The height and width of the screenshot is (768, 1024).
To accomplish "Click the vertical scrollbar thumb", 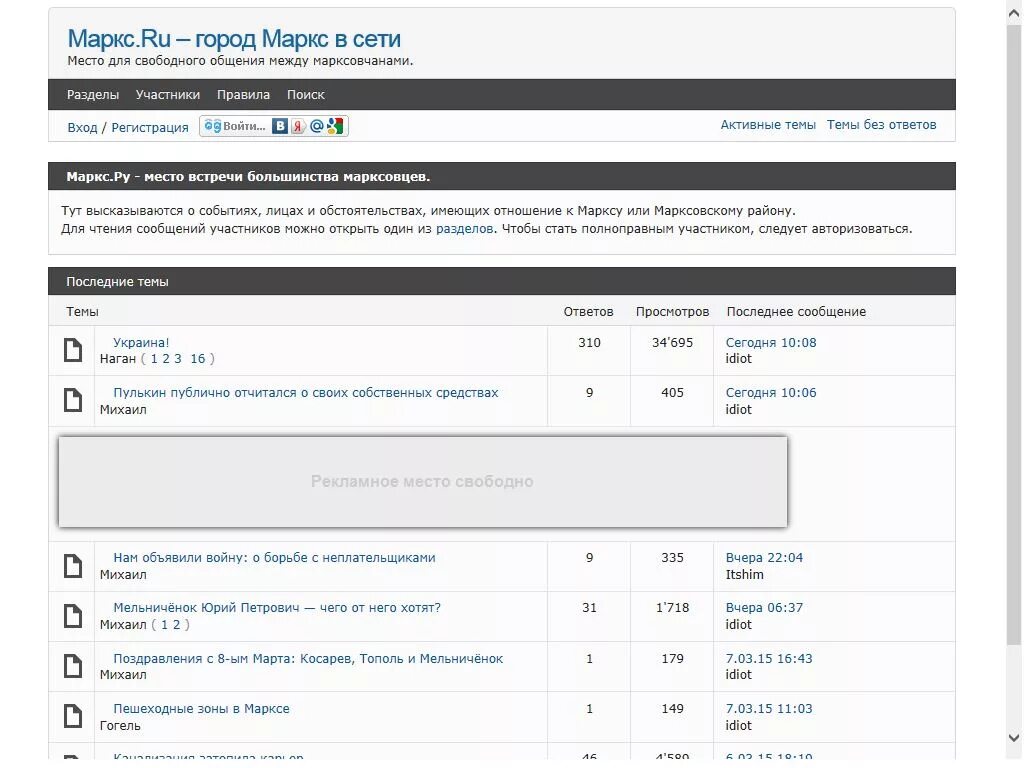I will (x=1014, y=334).
